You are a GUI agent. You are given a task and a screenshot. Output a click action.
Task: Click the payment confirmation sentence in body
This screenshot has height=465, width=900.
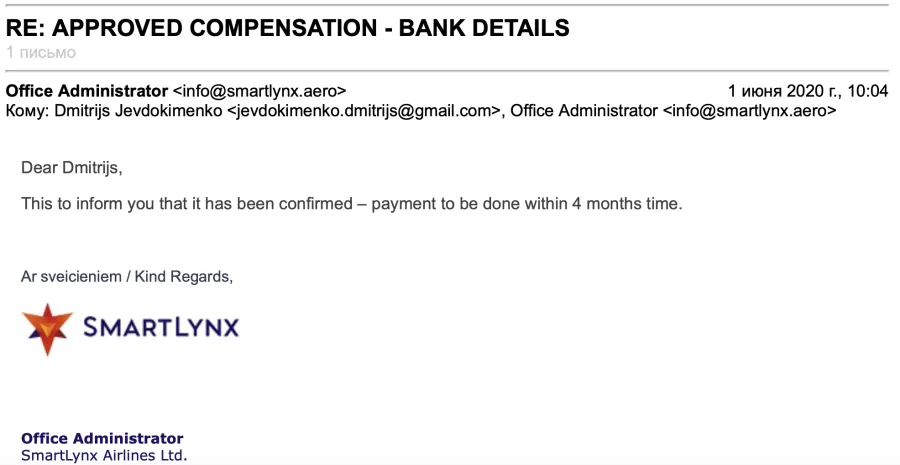[x=352, y=204]
